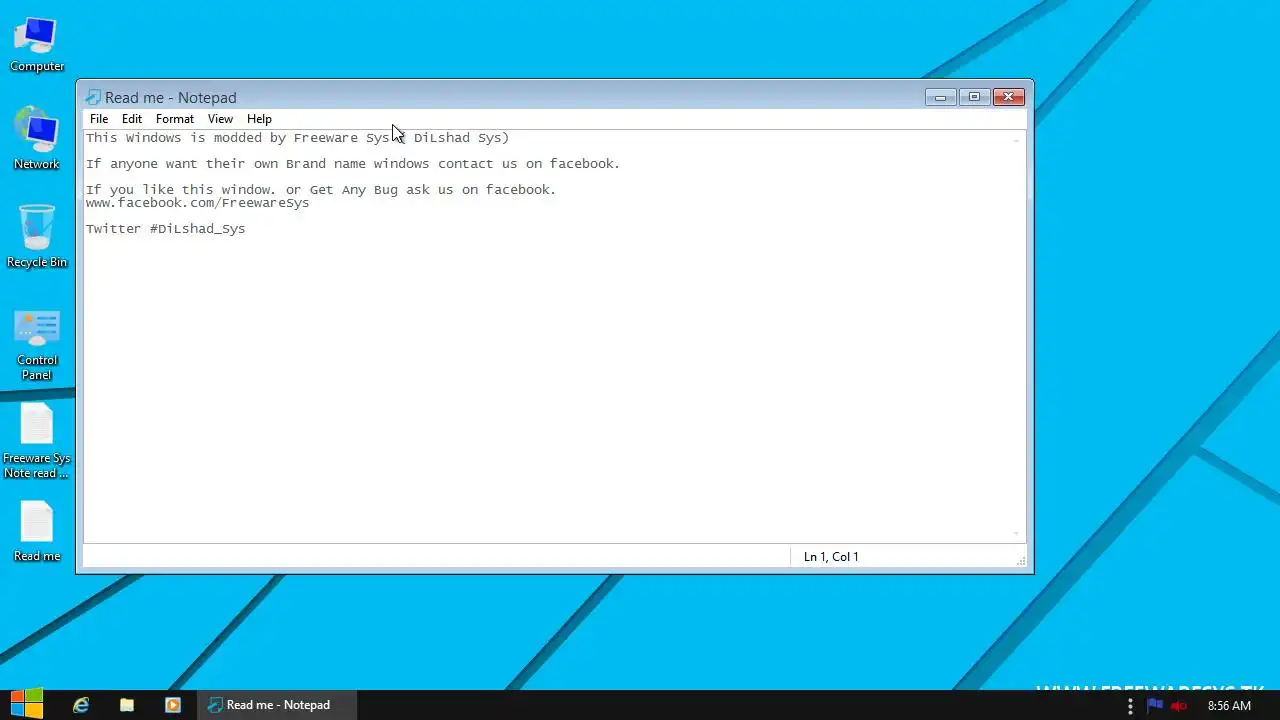
Task: Click the www.facebook.com/FreewareSys text line
Action: point(198,203)
